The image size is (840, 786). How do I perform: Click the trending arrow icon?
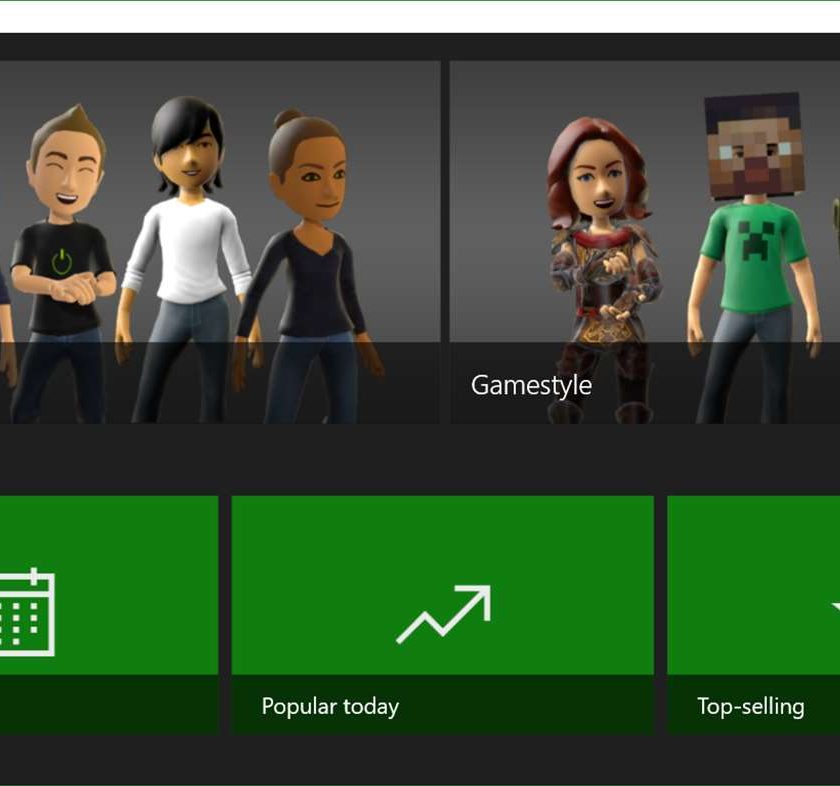point(443,614)
